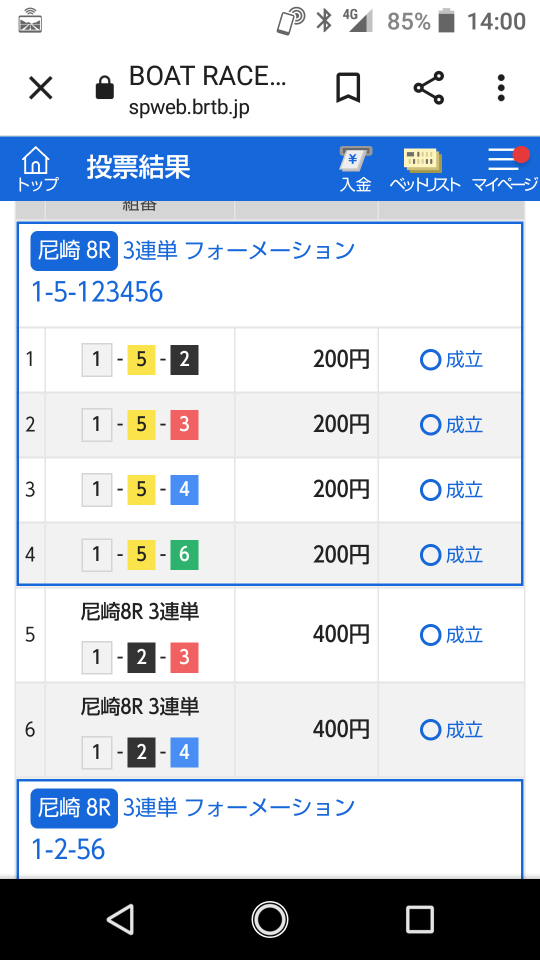The width and height of the screenshot is (540, 960).
Task: Tap the Android back navigation button
Action: pos(121,920)
